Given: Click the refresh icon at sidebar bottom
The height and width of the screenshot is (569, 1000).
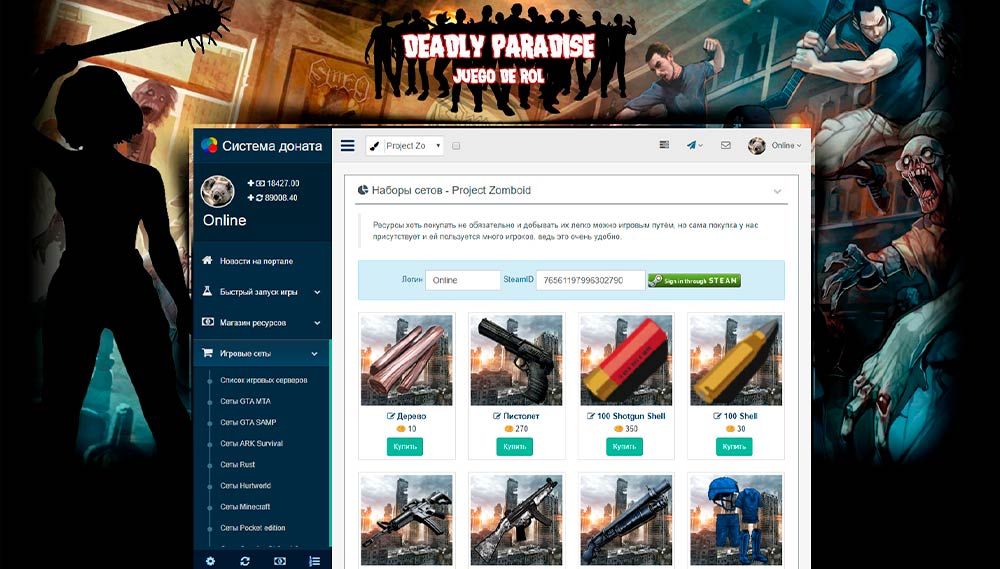Looking at the screenshot, I should coord(245,561).
